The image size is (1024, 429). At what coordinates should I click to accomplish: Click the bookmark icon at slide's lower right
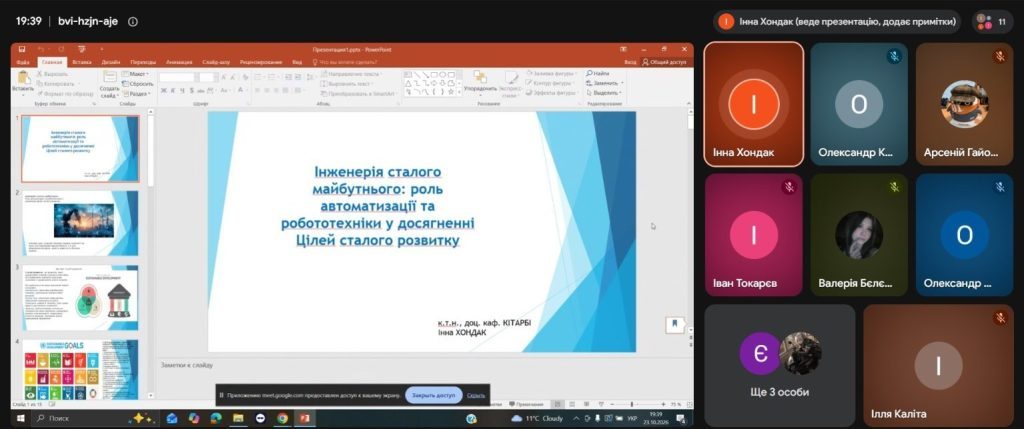675,323
